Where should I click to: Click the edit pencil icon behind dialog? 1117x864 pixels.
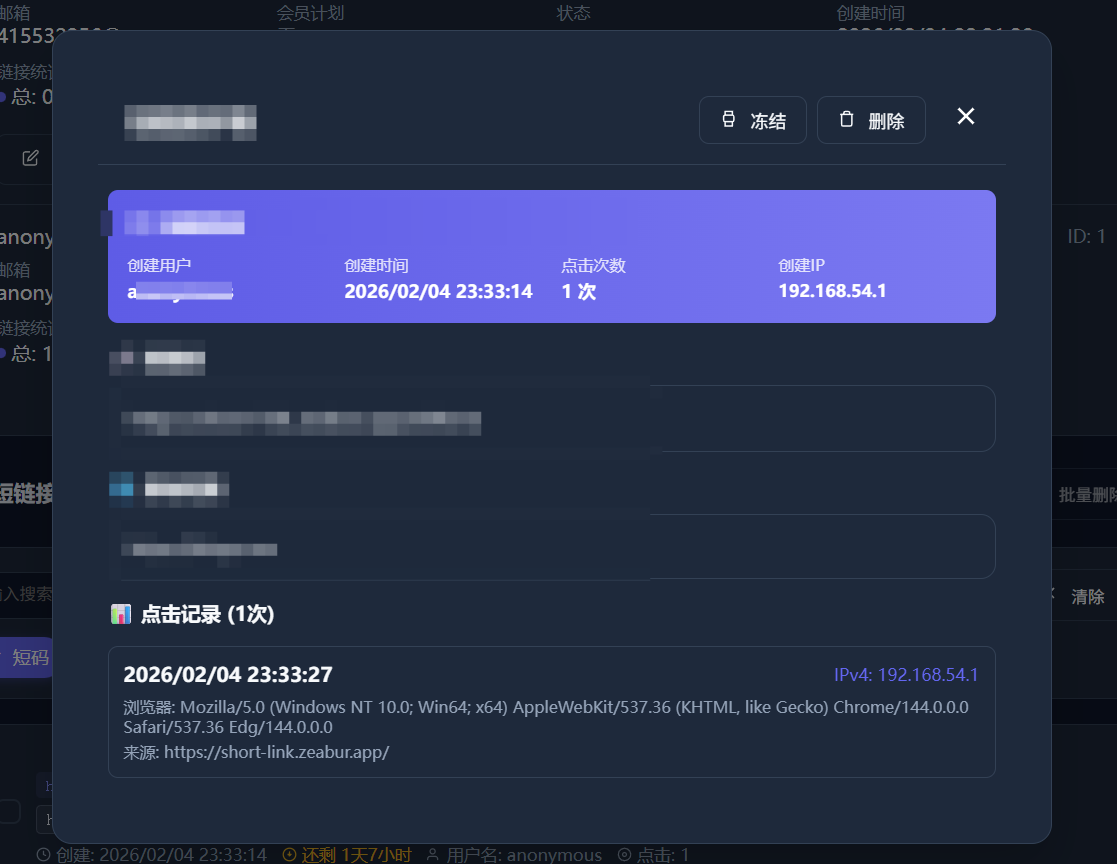[x=31, y=158]
